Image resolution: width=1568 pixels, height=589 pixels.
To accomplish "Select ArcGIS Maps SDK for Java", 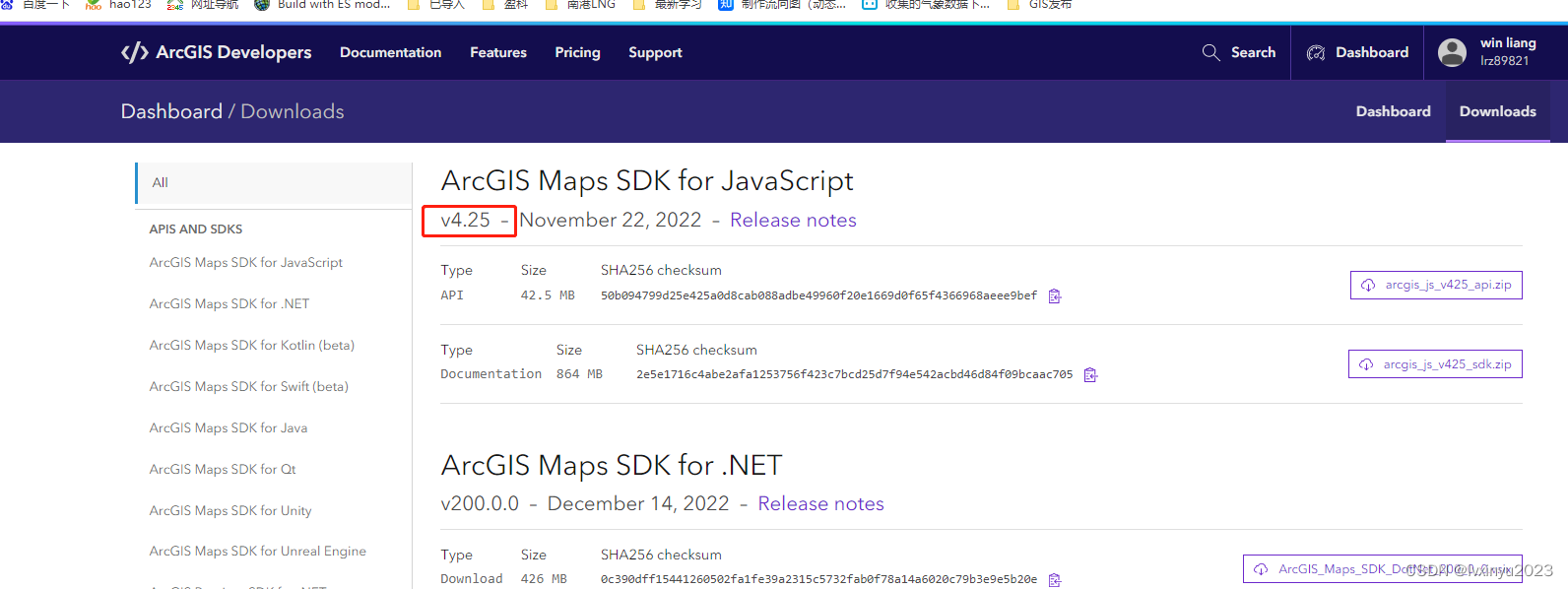I will pyautogui.click(x=229, y=428).
